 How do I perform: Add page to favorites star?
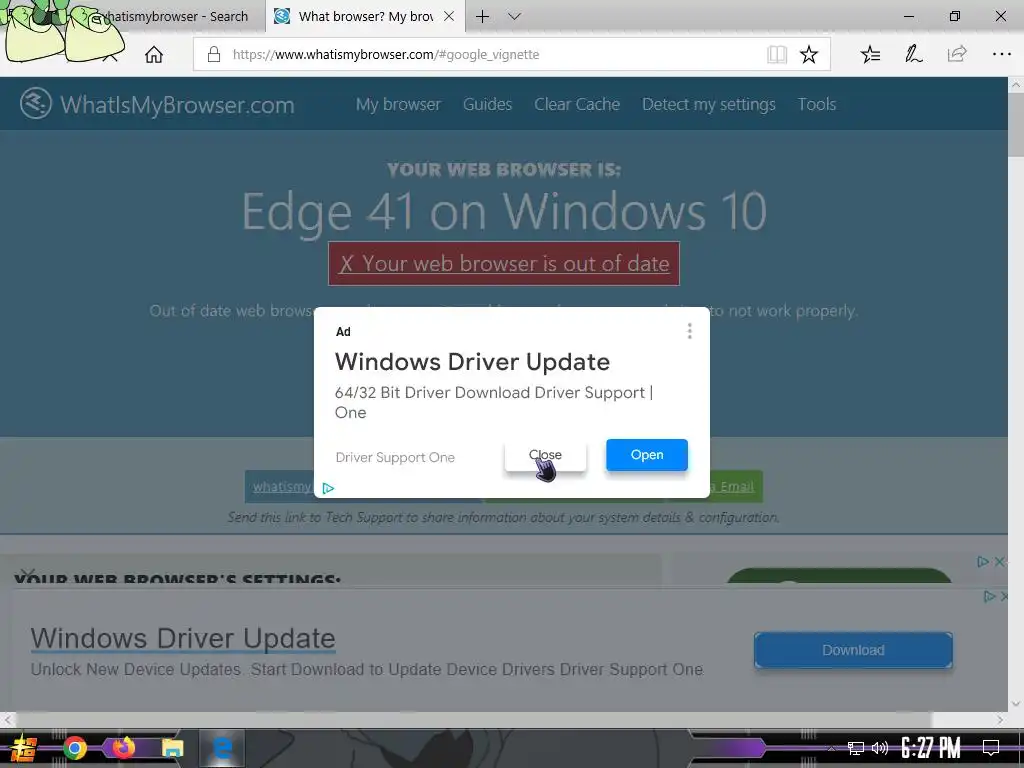pos(808,54)
